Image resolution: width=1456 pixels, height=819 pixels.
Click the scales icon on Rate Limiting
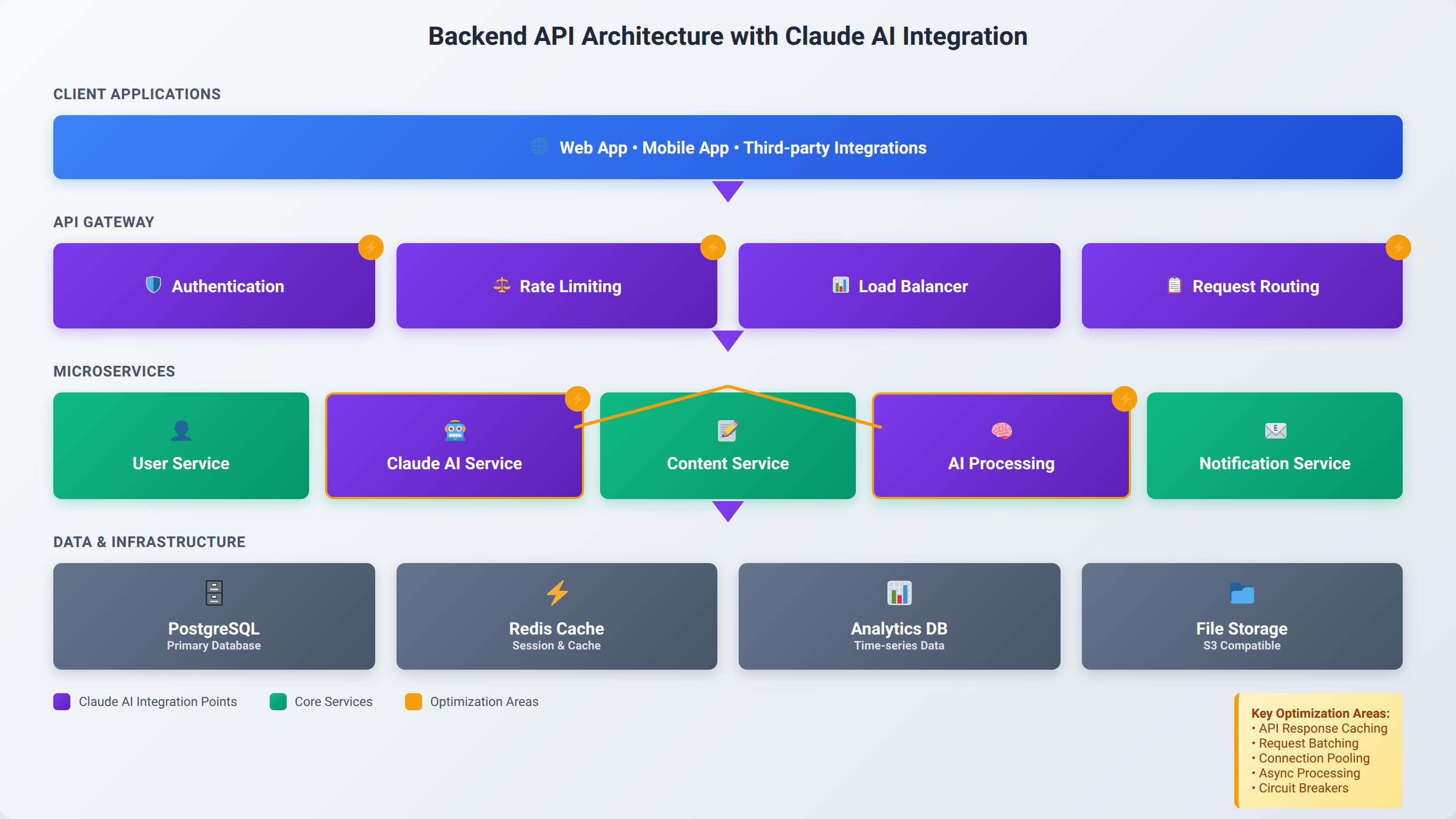pos(501,285)
